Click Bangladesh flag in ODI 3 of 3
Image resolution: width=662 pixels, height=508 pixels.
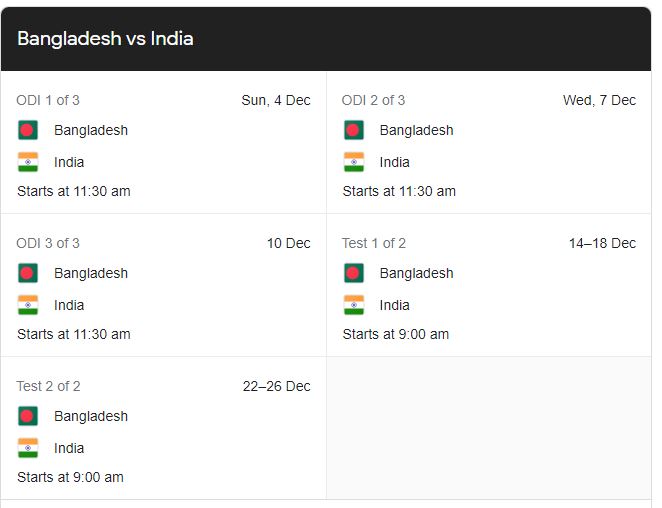pyautogui.click(x=28, y=273)
